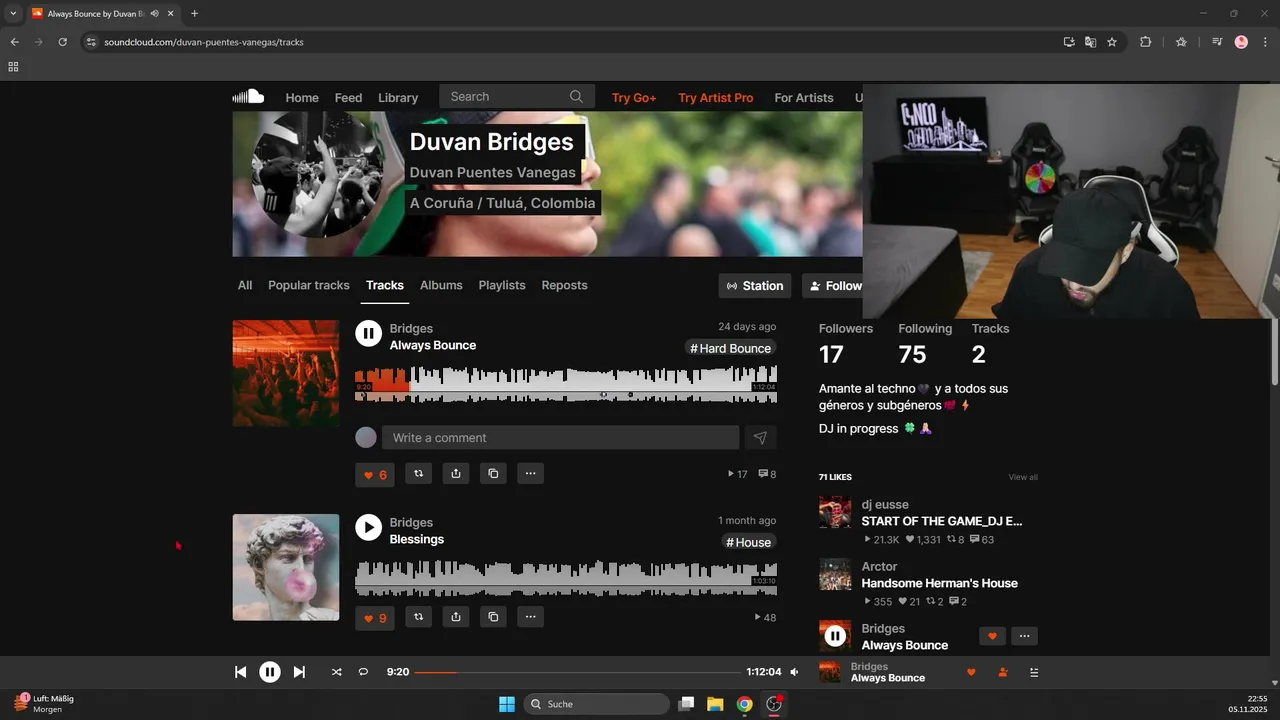Follow Duvan Bridges

click(833, 286)
